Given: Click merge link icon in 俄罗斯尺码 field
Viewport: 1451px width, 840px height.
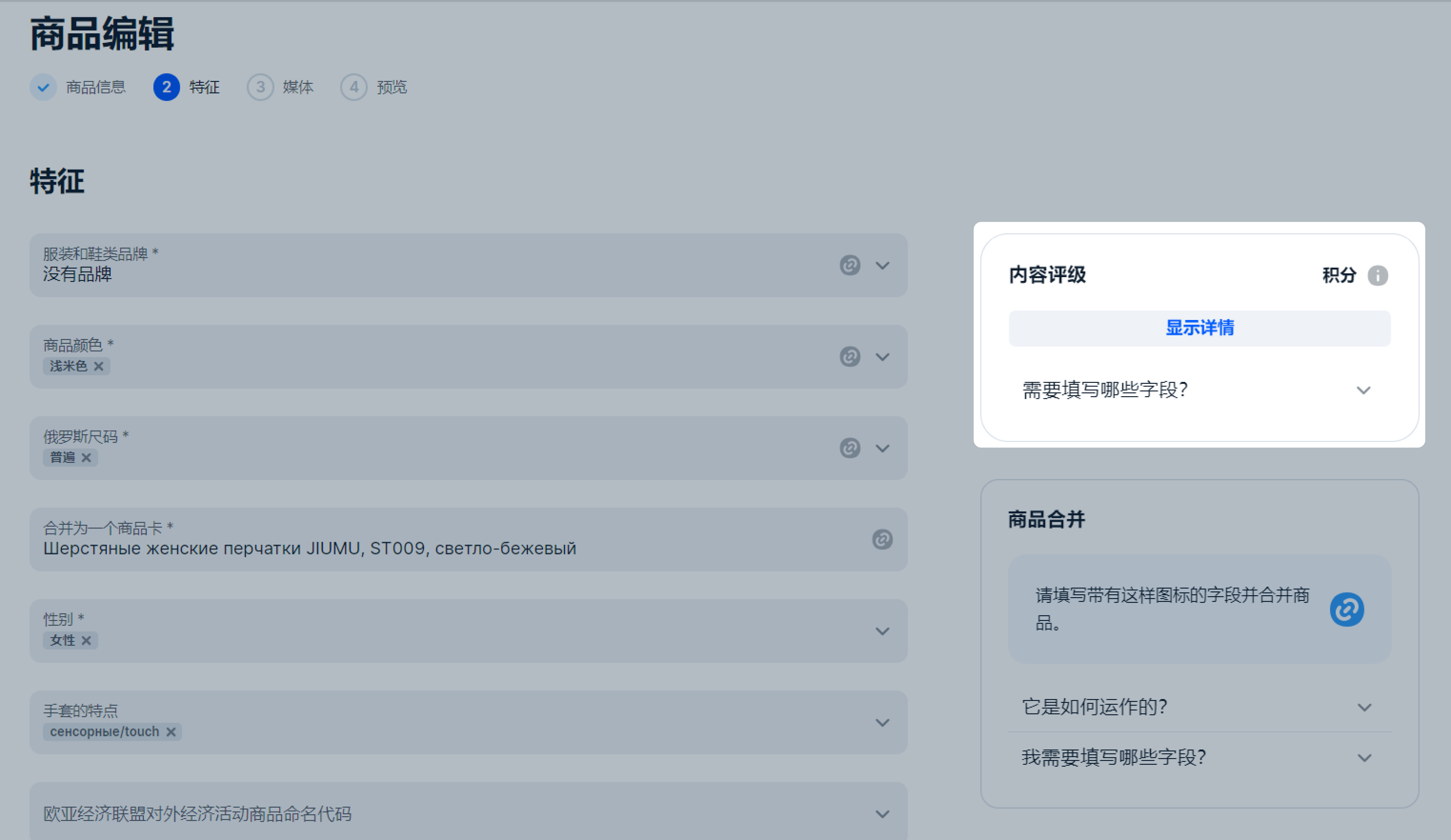Looking at the screenshot, I should [x=850, y=448].
